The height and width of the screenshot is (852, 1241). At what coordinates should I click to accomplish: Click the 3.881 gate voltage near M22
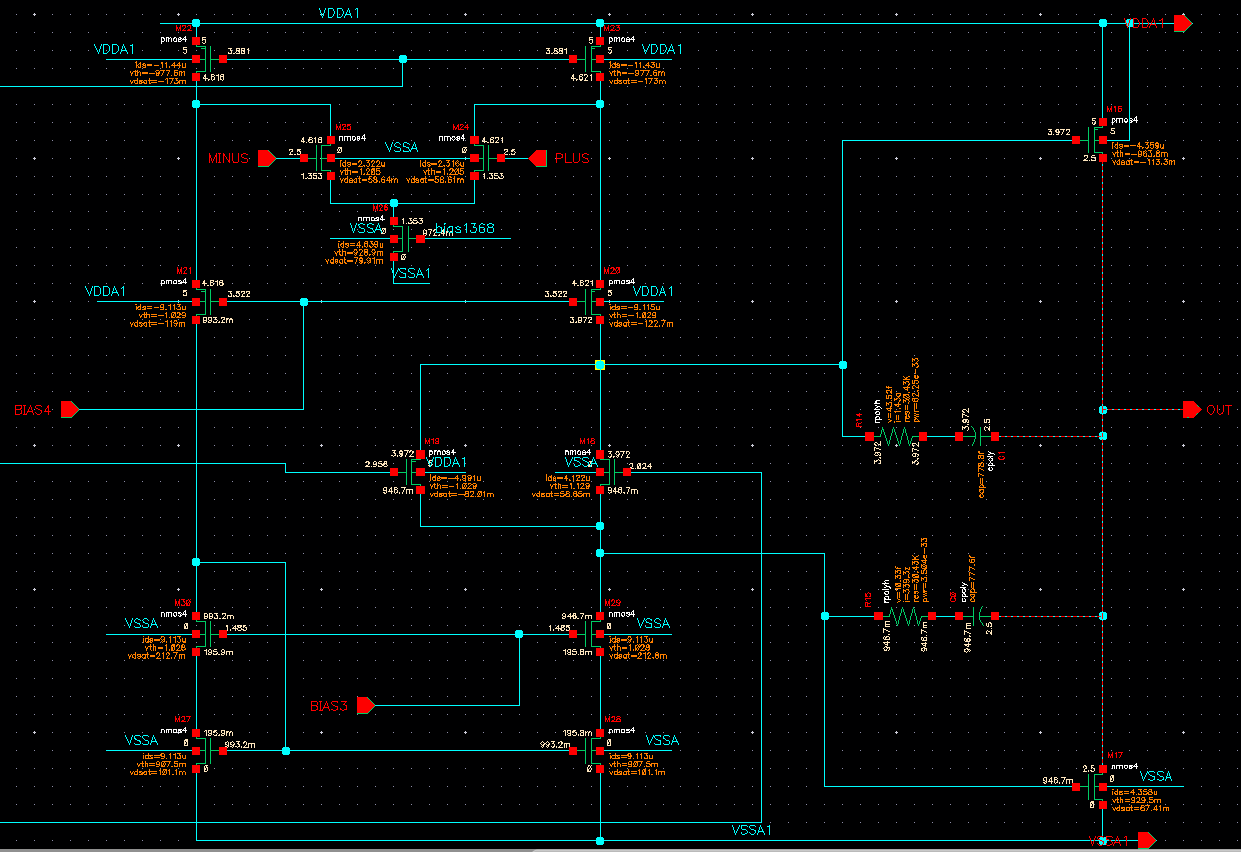tap(239, 50)
